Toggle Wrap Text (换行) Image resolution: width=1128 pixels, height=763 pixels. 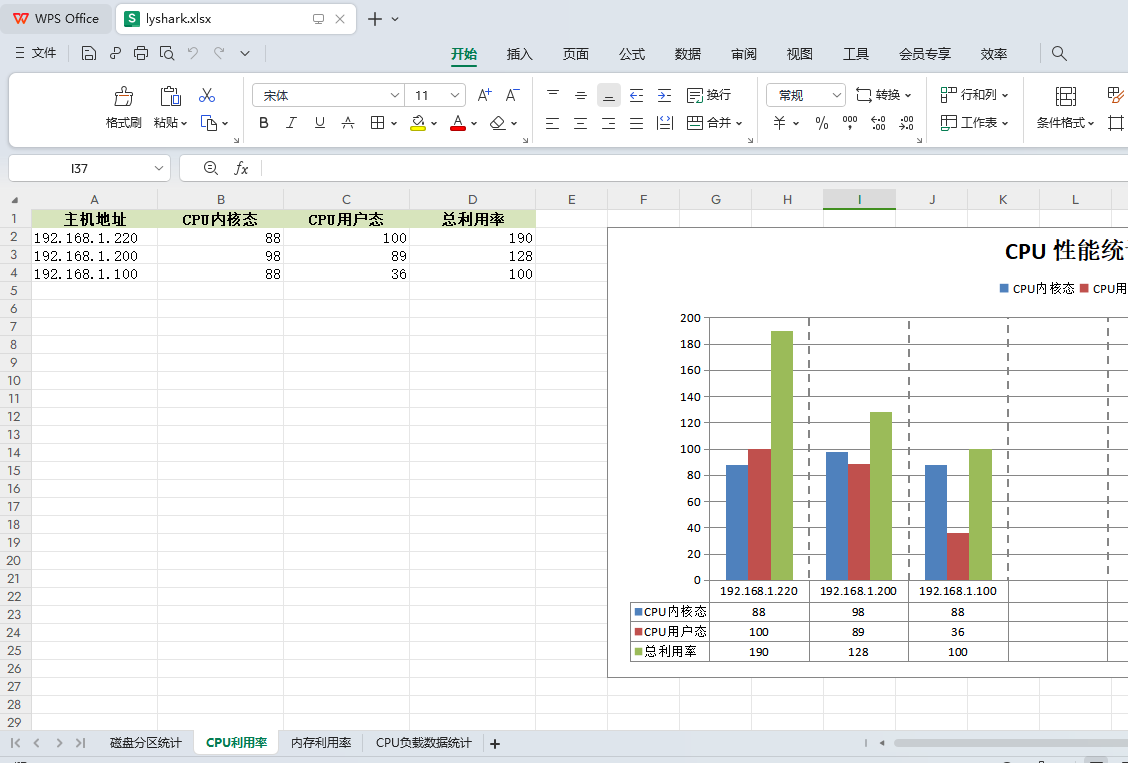(x=709, y=95)
